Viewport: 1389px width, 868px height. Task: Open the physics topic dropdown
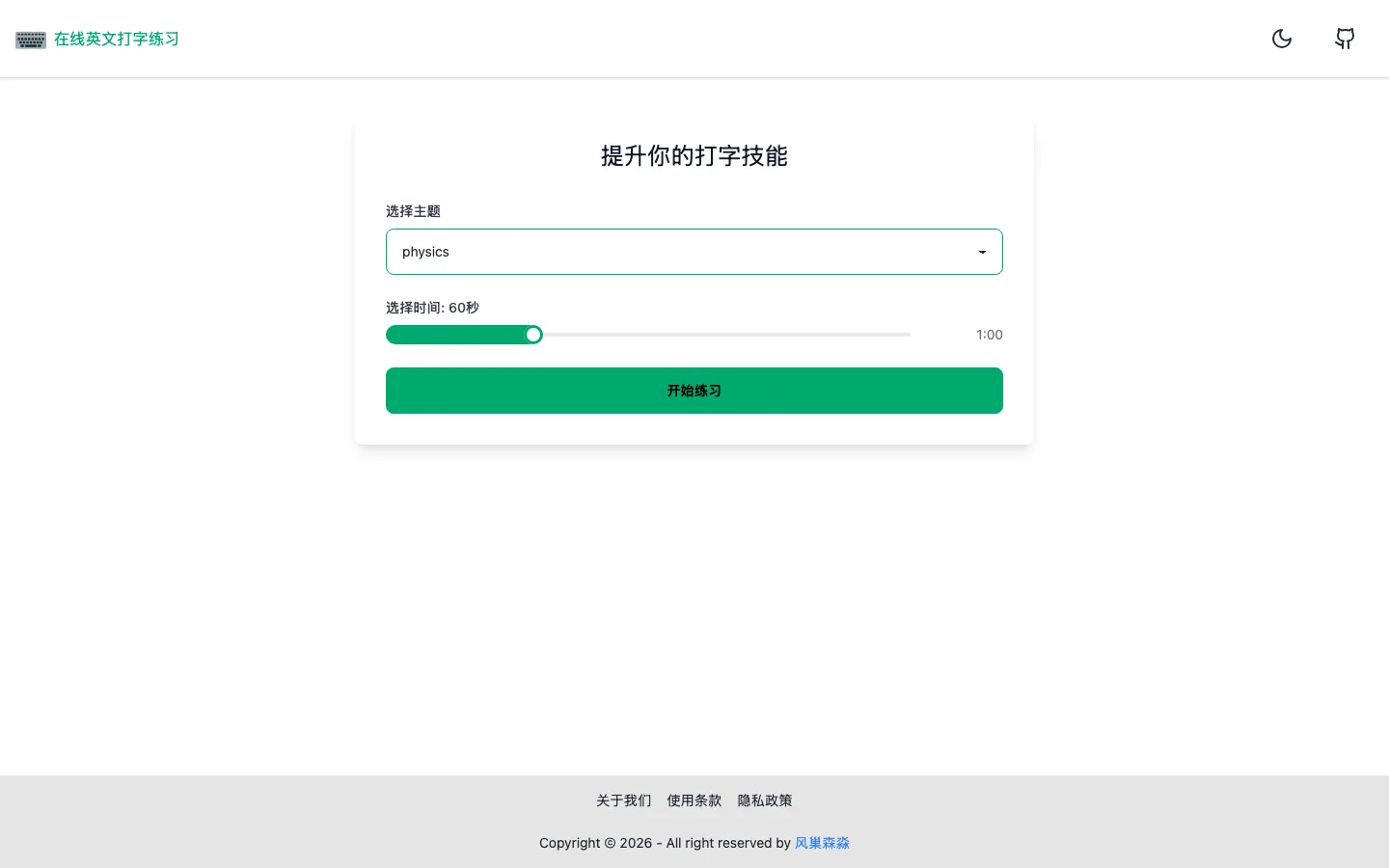tap(694, 252)
